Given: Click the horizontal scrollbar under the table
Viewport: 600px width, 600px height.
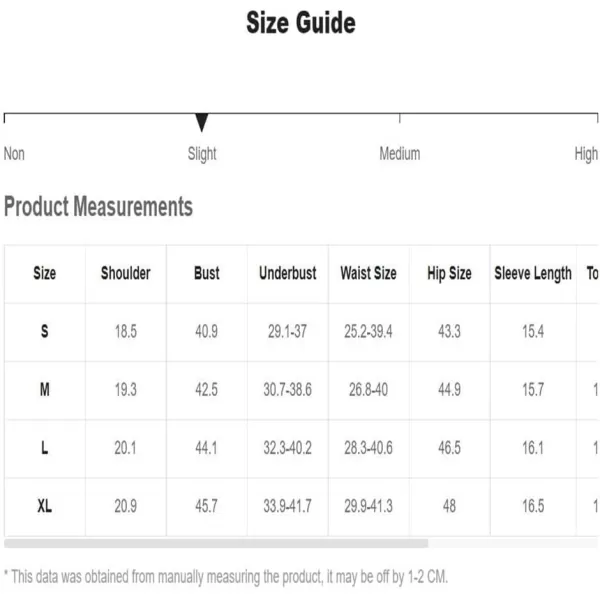Looking at the screenshot, I should [216, 543].
